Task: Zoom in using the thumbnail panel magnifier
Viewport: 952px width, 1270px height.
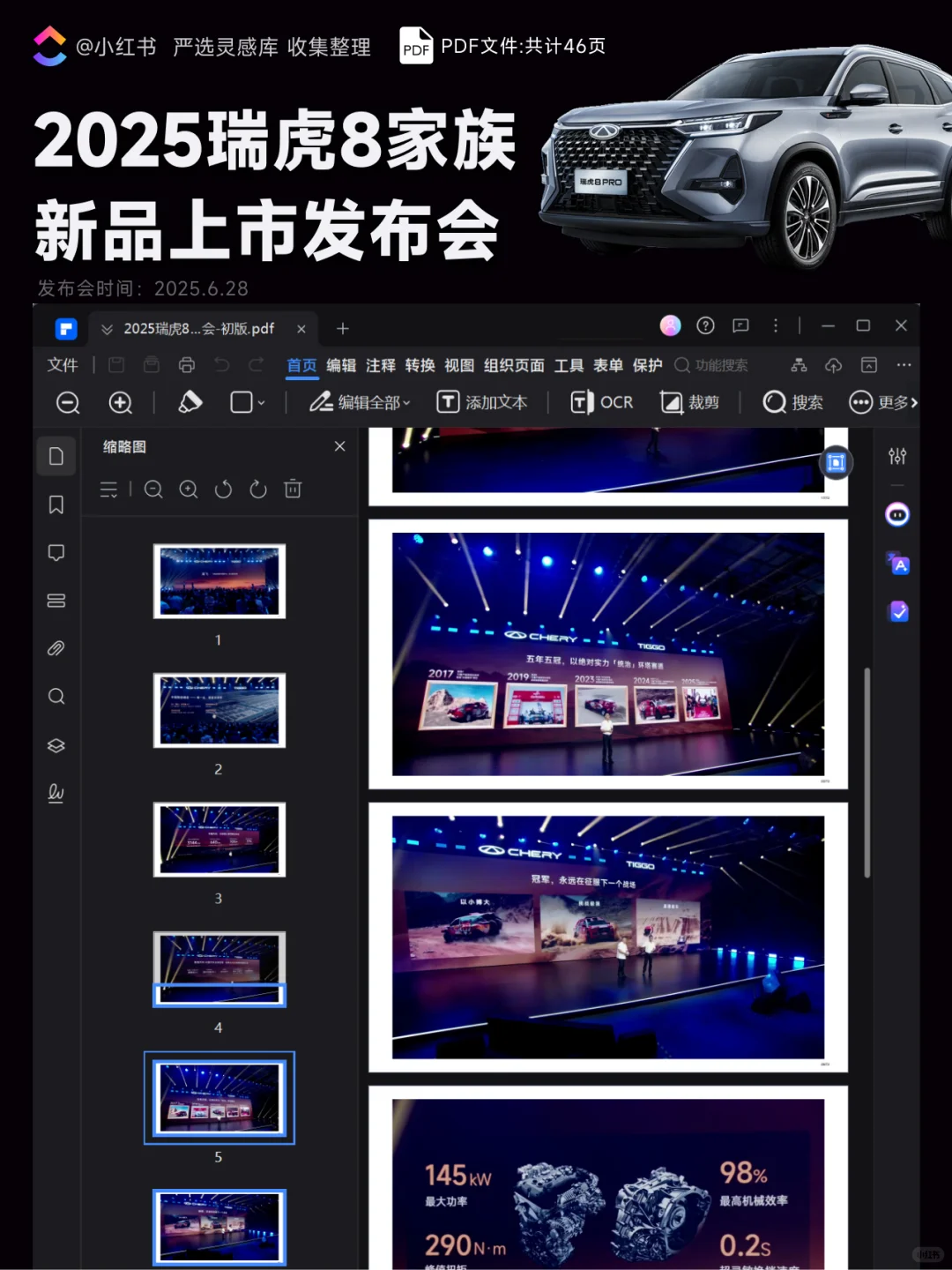Action: pyautogui.click(x=189, y=489)
